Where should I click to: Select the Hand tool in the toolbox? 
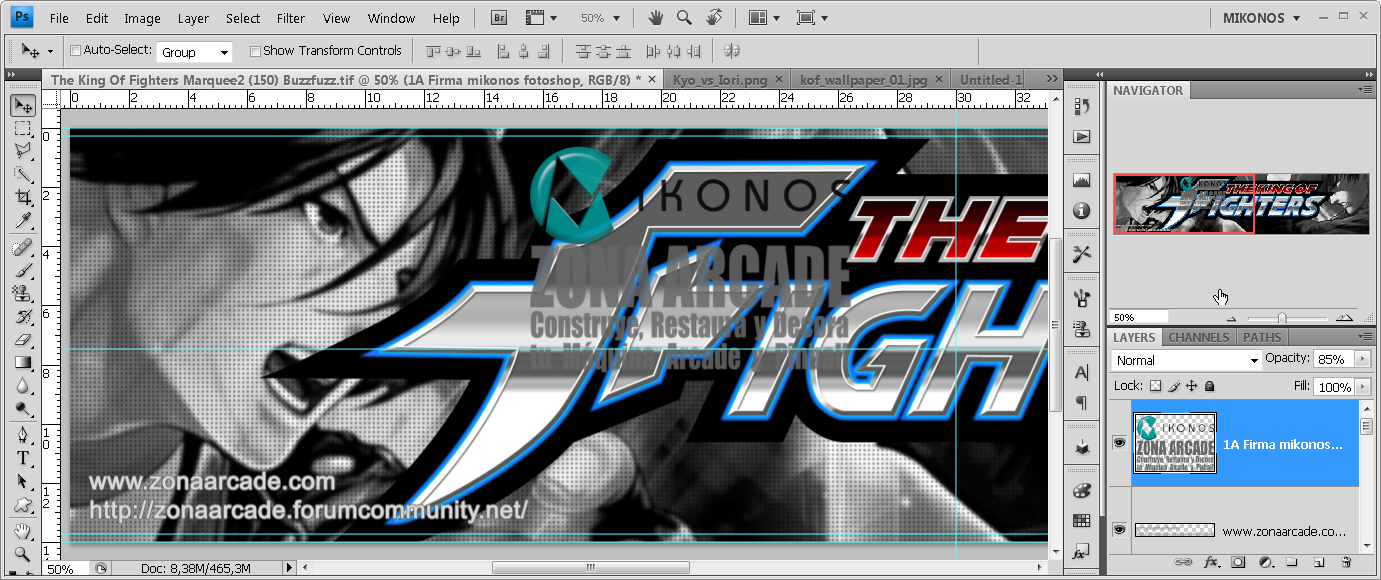(22, 531)
